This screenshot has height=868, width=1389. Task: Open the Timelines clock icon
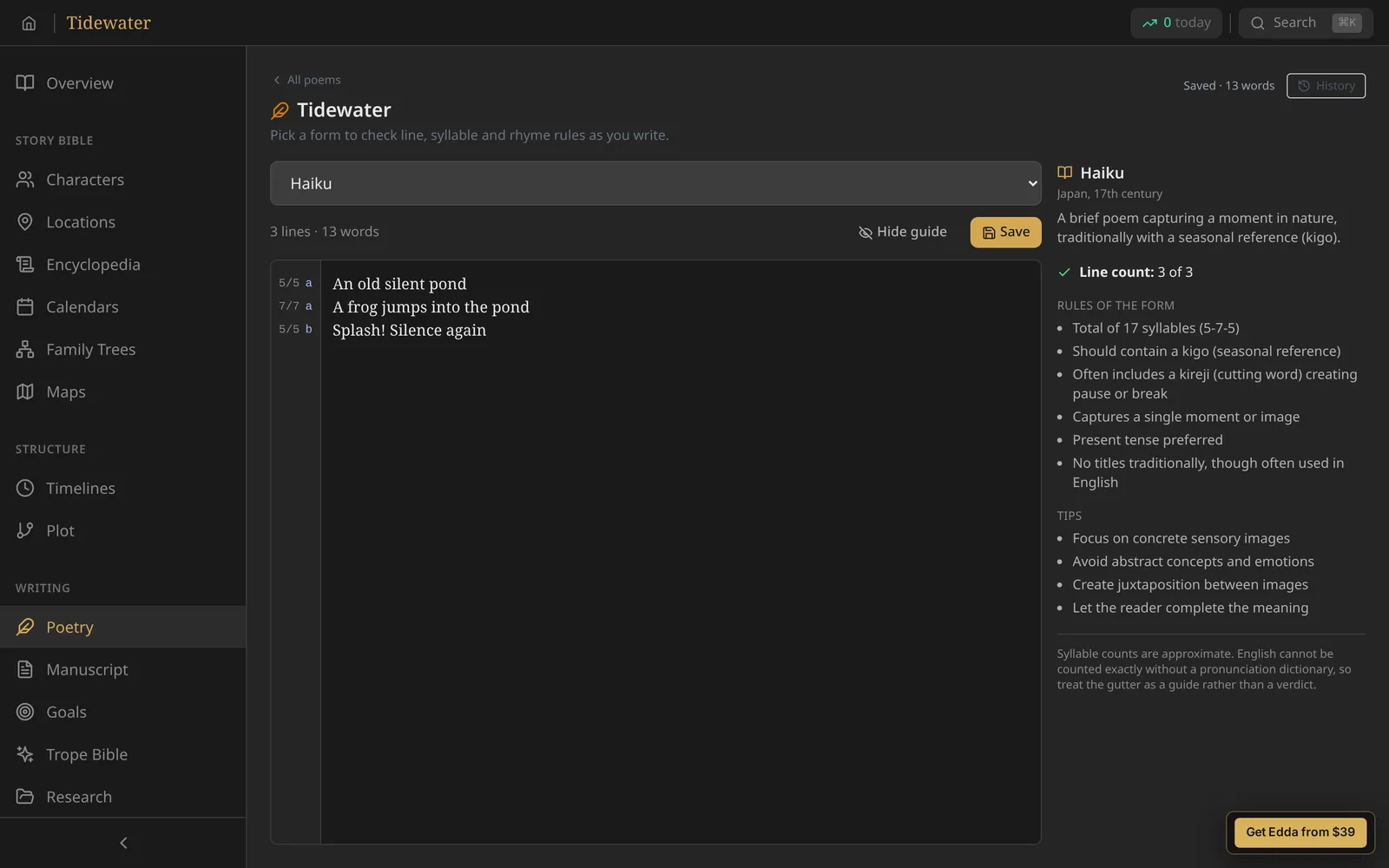[25, 488]
